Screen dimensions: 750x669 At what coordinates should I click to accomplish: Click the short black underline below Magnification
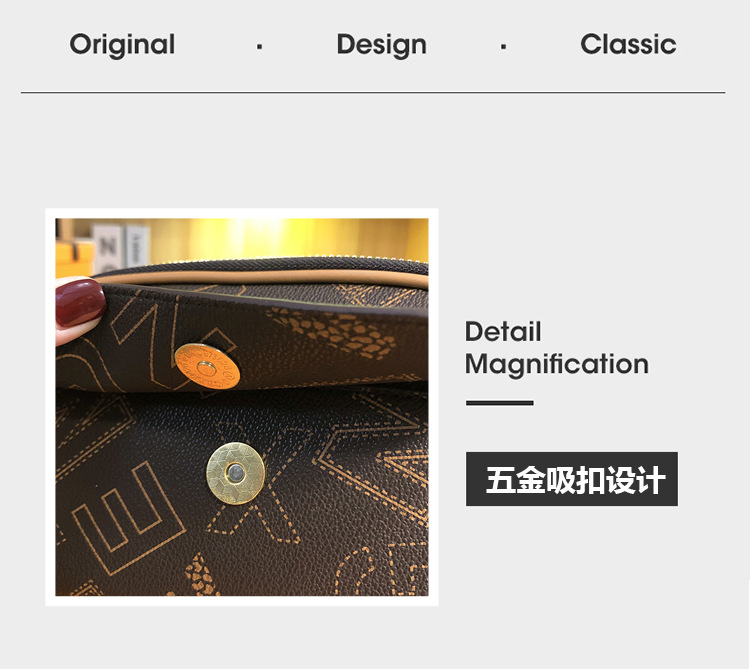point(499,403)
